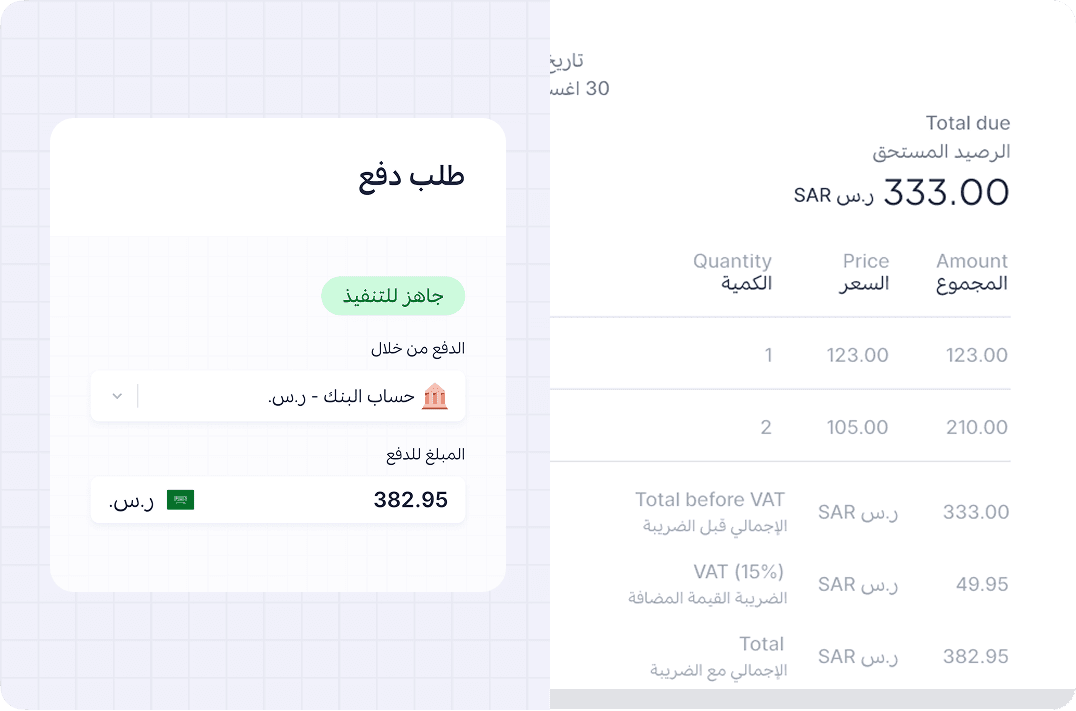Open the bank account dropdown حساب البنك
Viewport: 1076px width, 711px height.
click(278, 395)
